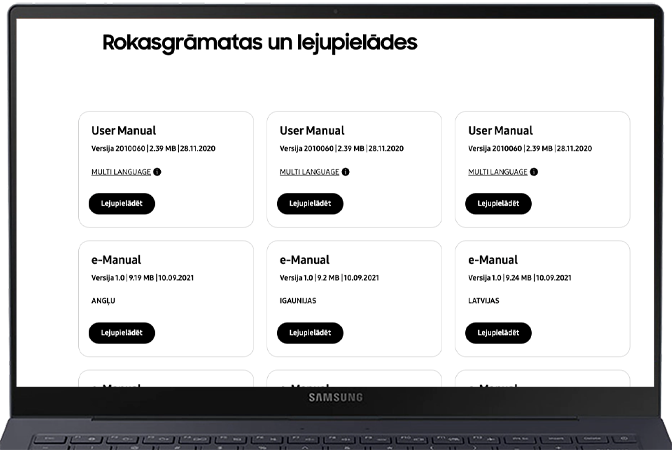Download the ANGĻU e-Manual
This screenshot has width=672, height=450.
[121, 333]
